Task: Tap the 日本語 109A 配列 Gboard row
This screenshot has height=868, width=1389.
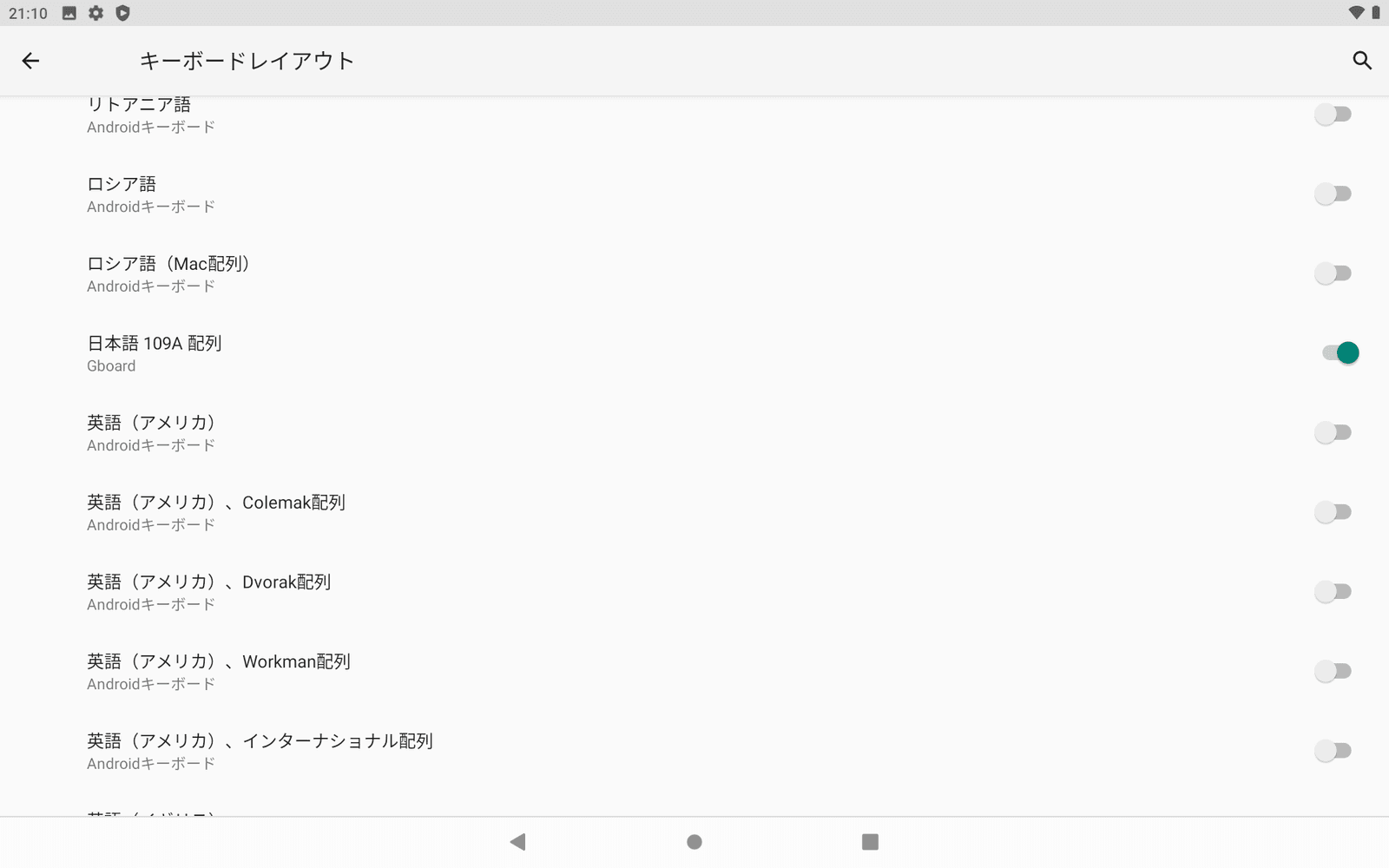Action: [x=155, y=353]
